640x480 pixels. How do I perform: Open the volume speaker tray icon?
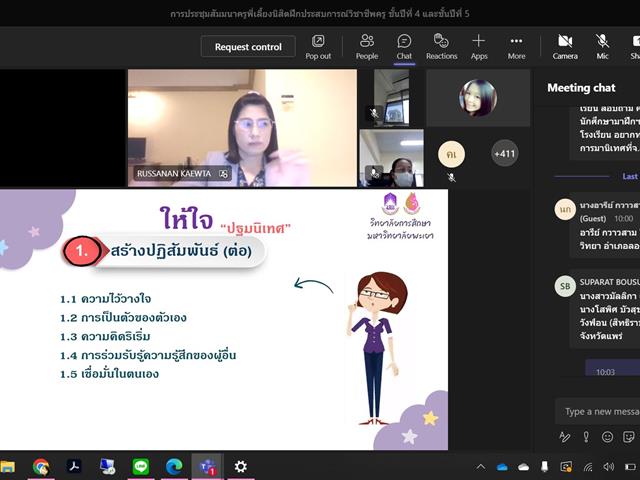(609, 467)
